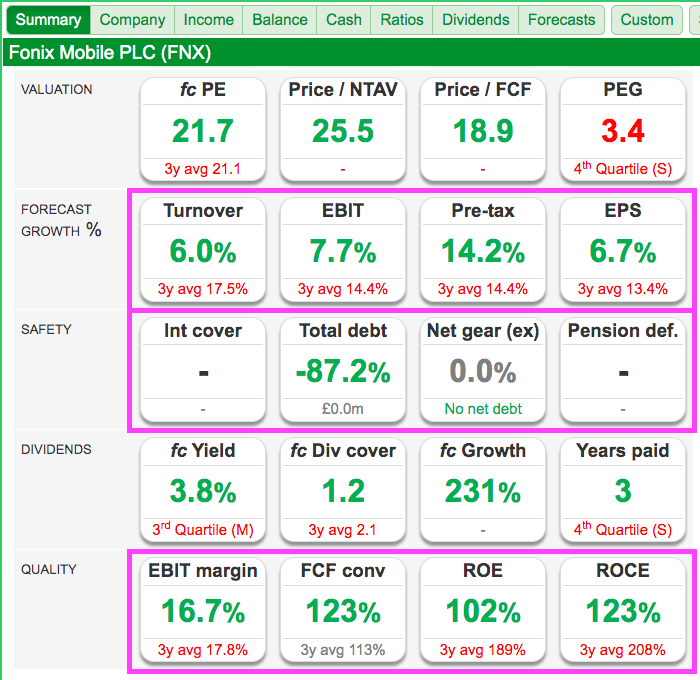700x680 pixels.
Task: Click '3y avg 17.8%' under EBIT margin
Action: [203, 650]
